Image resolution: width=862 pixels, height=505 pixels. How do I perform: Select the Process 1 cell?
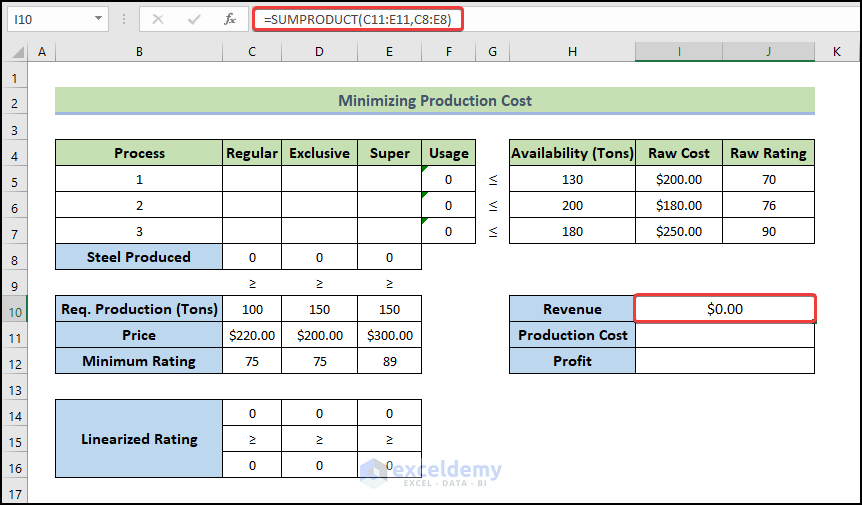[x=139, y=179]
